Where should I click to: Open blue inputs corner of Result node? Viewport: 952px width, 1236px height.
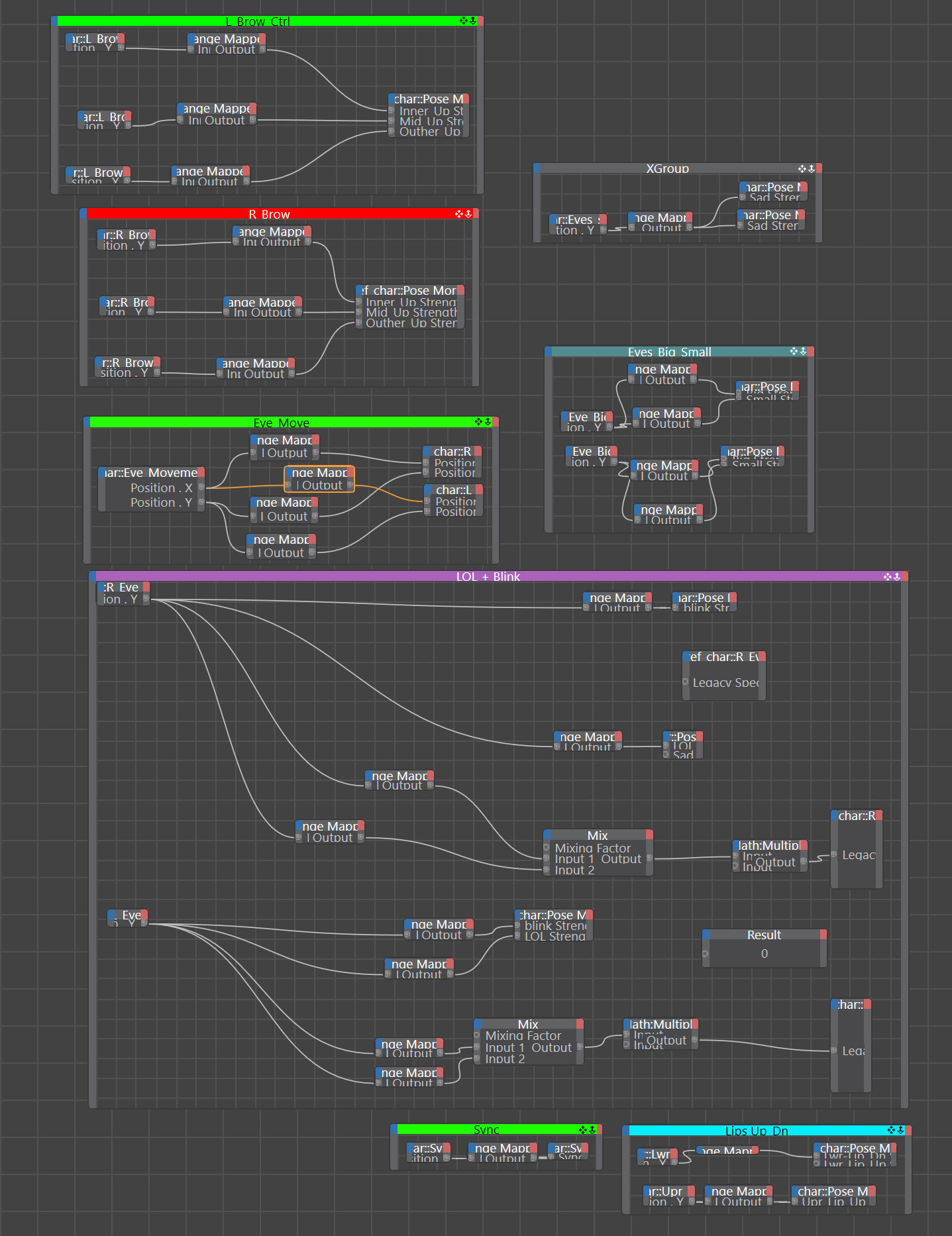pos(706,935)
